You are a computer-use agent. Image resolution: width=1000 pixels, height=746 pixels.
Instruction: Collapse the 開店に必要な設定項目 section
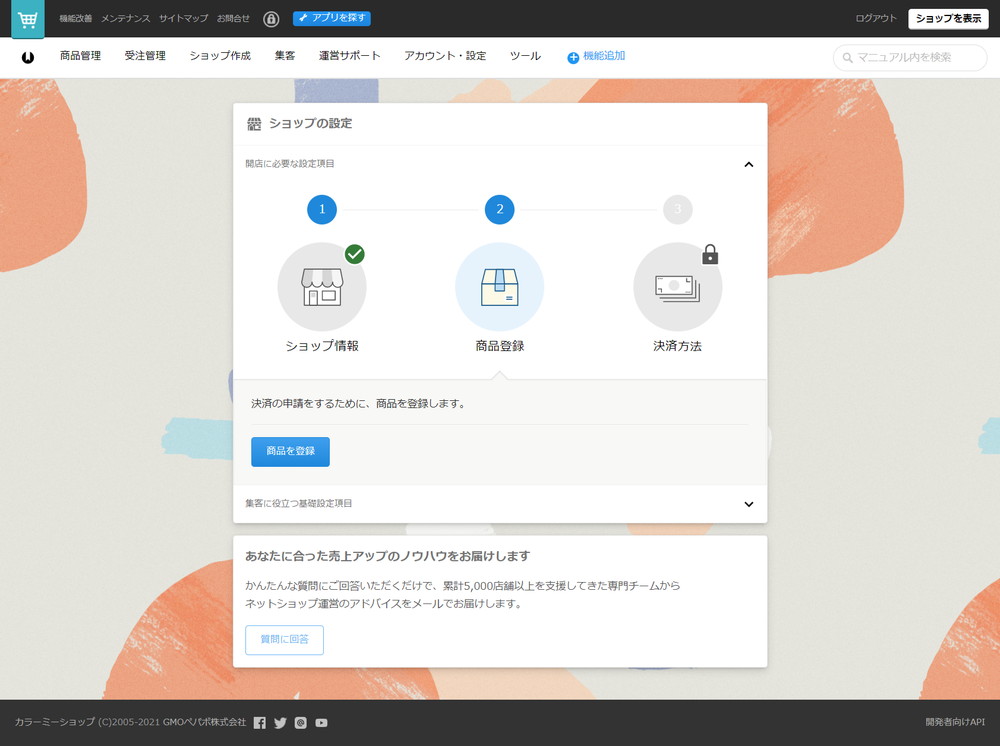(749, 165)
